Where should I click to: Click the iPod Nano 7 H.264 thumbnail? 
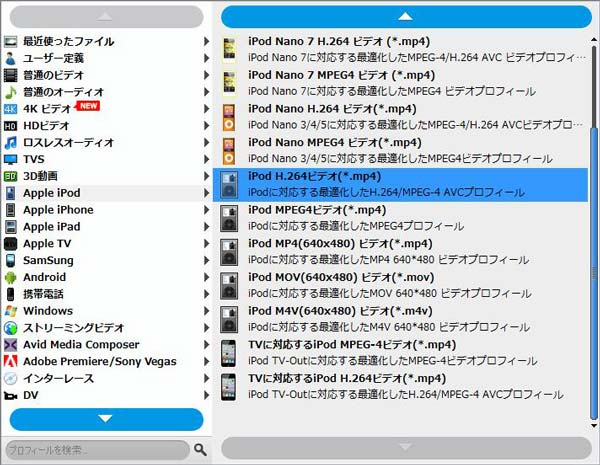pos(229,50)
